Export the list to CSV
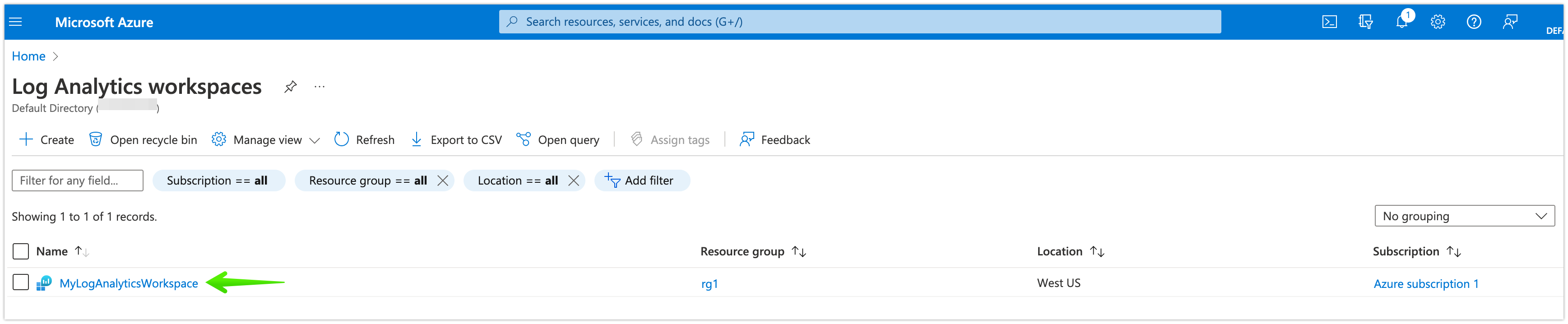 click(456, 139)
